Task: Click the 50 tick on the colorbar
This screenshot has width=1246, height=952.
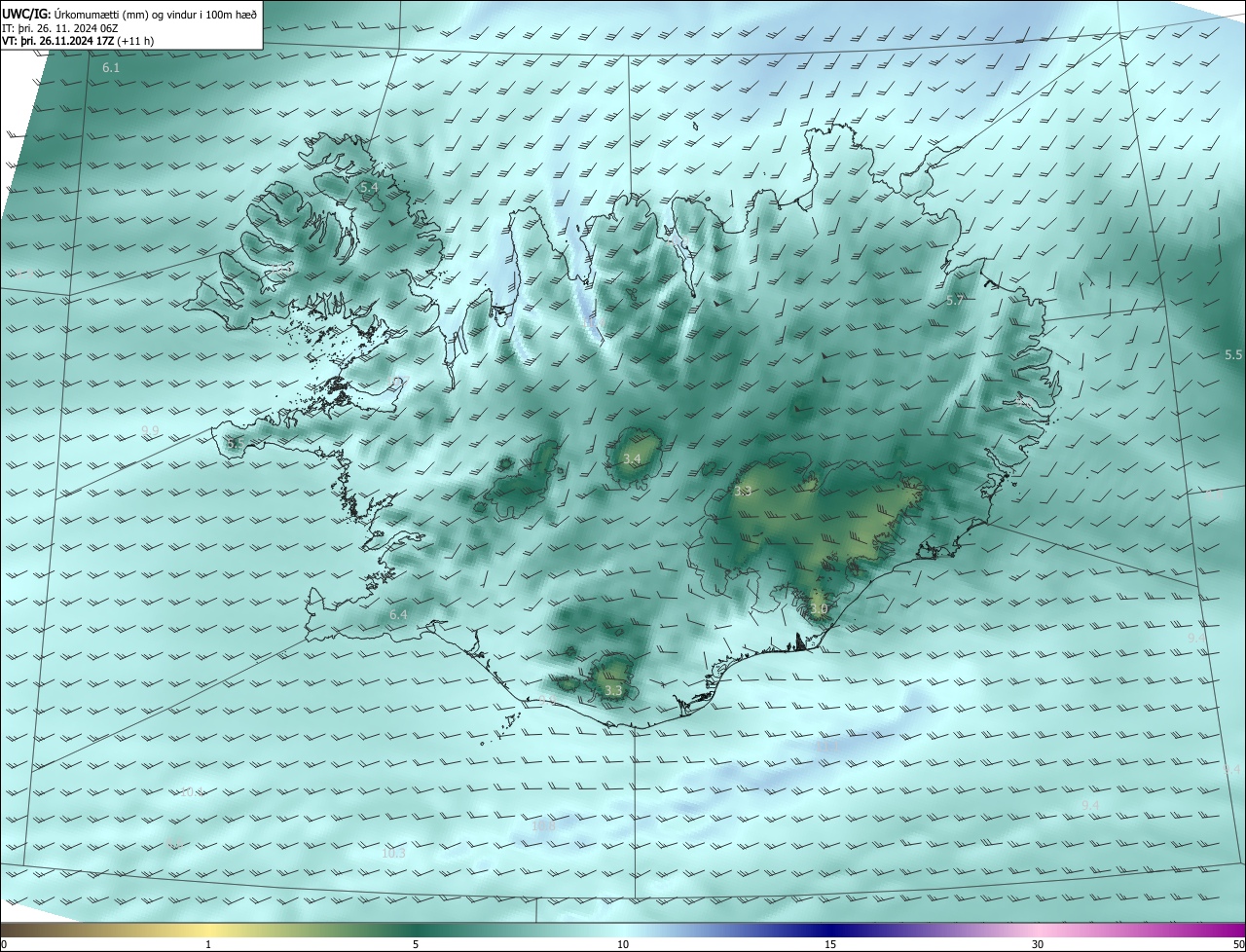Action: [1238, 944]
